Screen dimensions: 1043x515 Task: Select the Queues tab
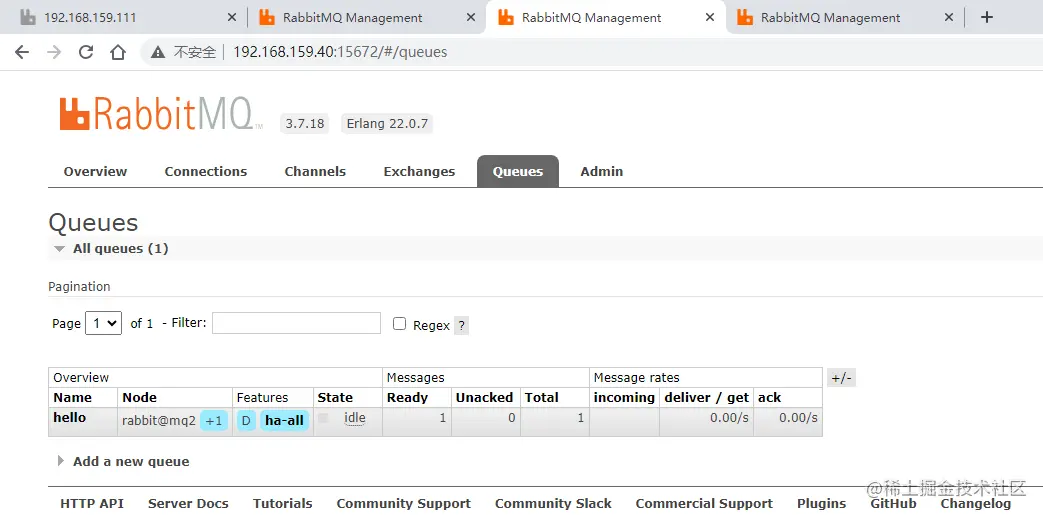(518, 172)
